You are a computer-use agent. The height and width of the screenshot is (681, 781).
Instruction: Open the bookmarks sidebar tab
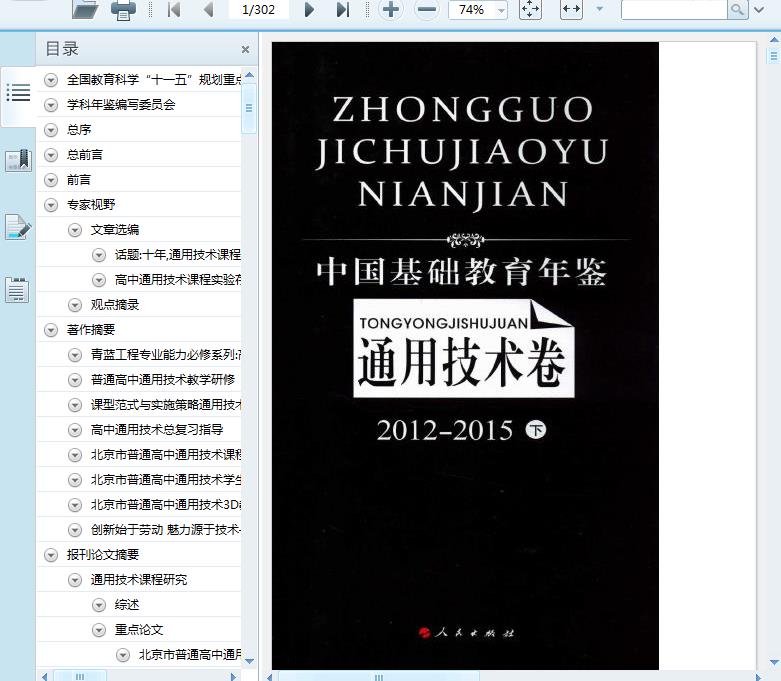pos(18,161)
